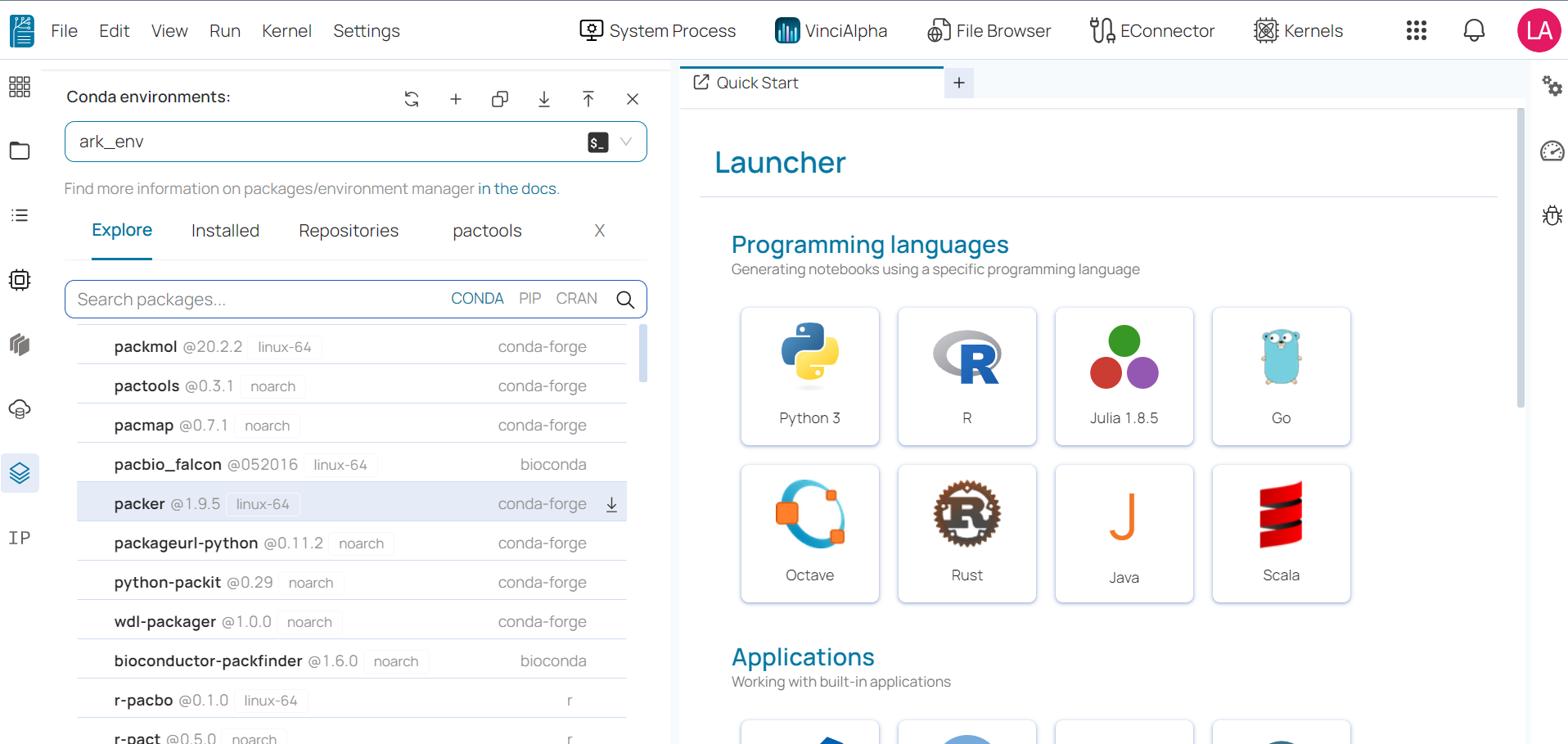Screen dimensions: 1568x744
Task: Open the File Browser from the left sidebar
Action: click(x=20, y=151)
